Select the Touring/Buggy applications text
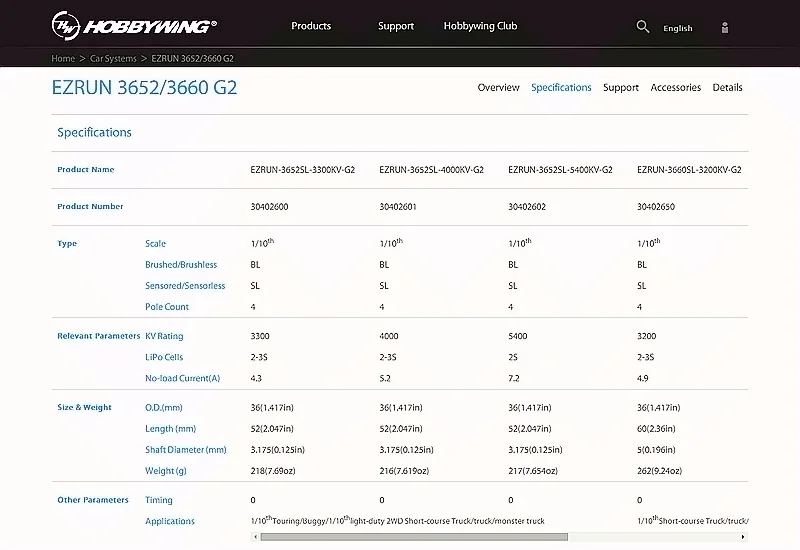 pos(397,521)
